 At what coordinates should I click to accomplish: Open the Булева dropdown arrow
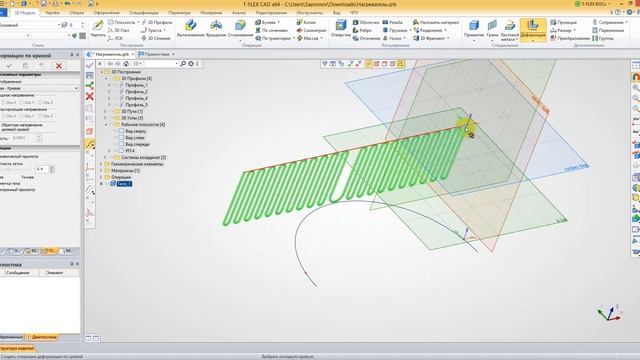click(x=278, y=22)
